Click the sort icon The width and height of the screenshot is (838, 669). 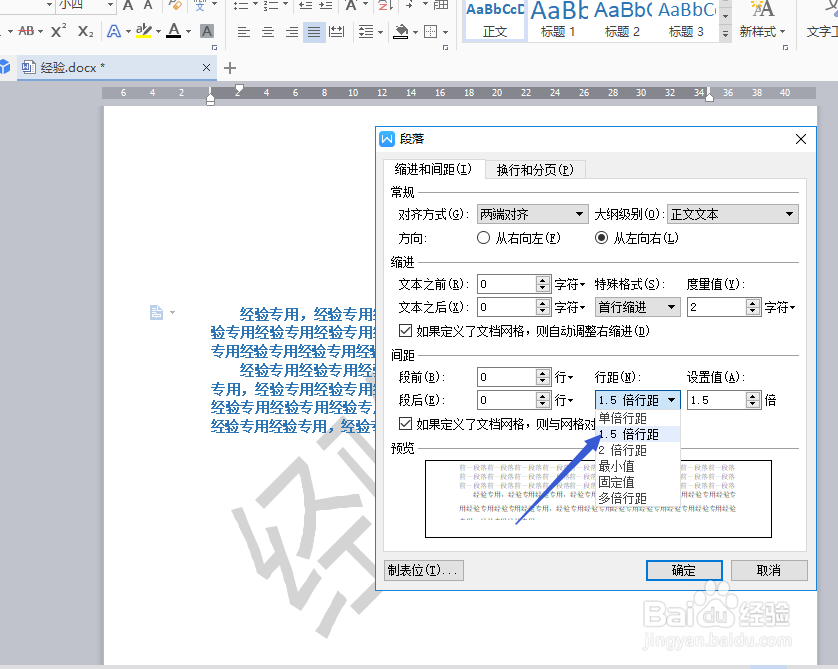(385, 5)
